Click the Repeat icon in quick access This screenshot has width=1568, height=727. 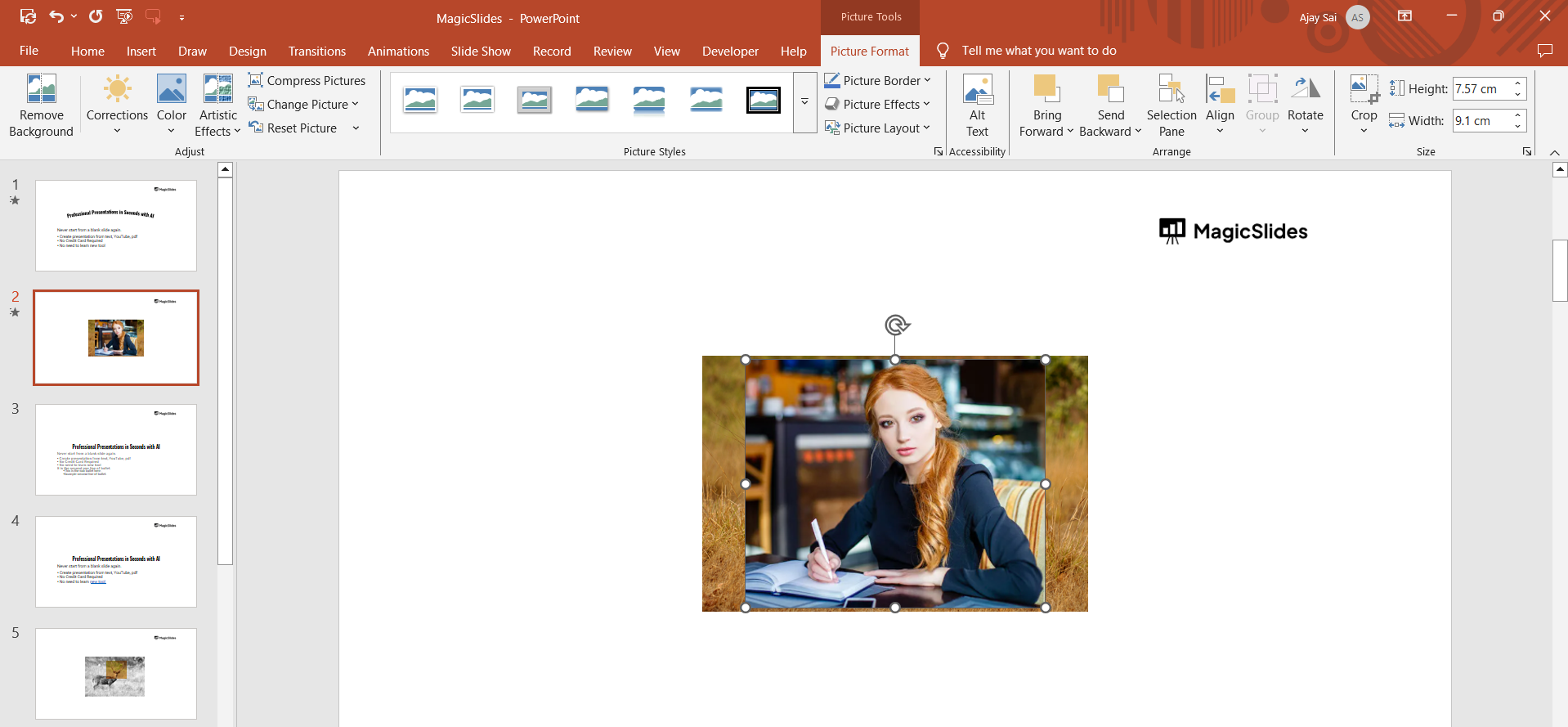96,16
